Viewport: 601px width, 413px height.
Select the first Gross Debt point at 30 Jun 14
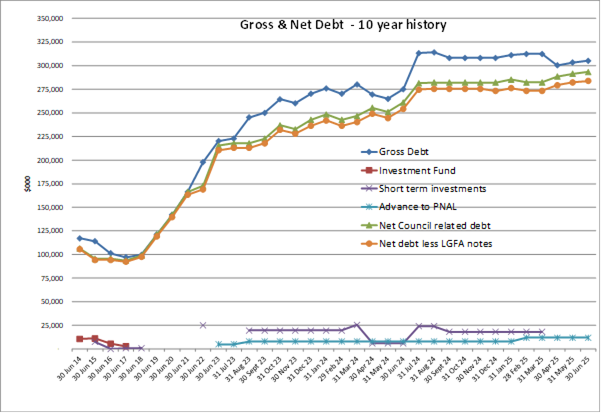(80, 238)
